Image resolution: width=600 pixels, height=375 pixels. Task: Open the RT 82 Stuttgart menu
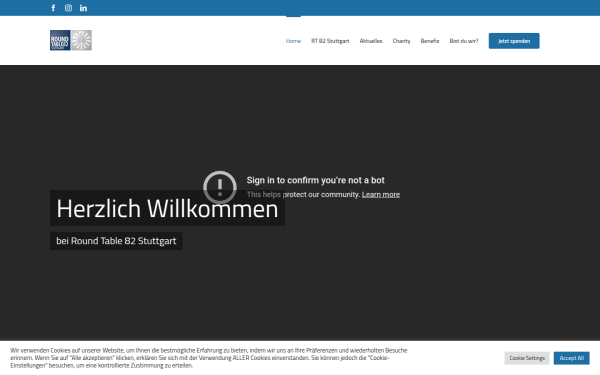point(330,41)
